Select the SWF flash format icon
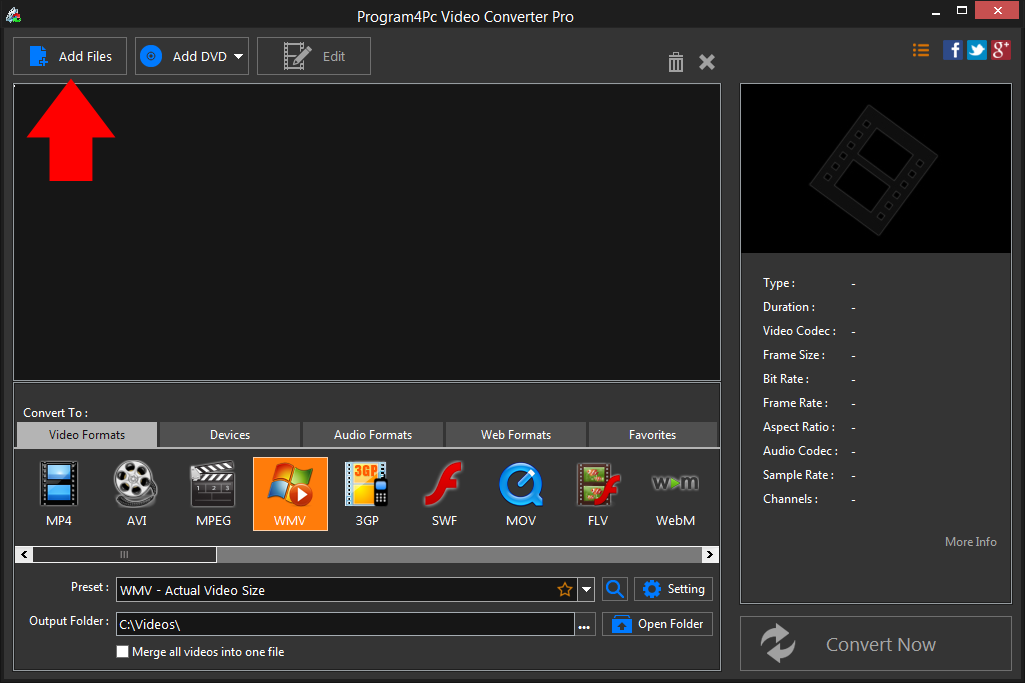Viewport: 1025px width, 683px height. 444,493
